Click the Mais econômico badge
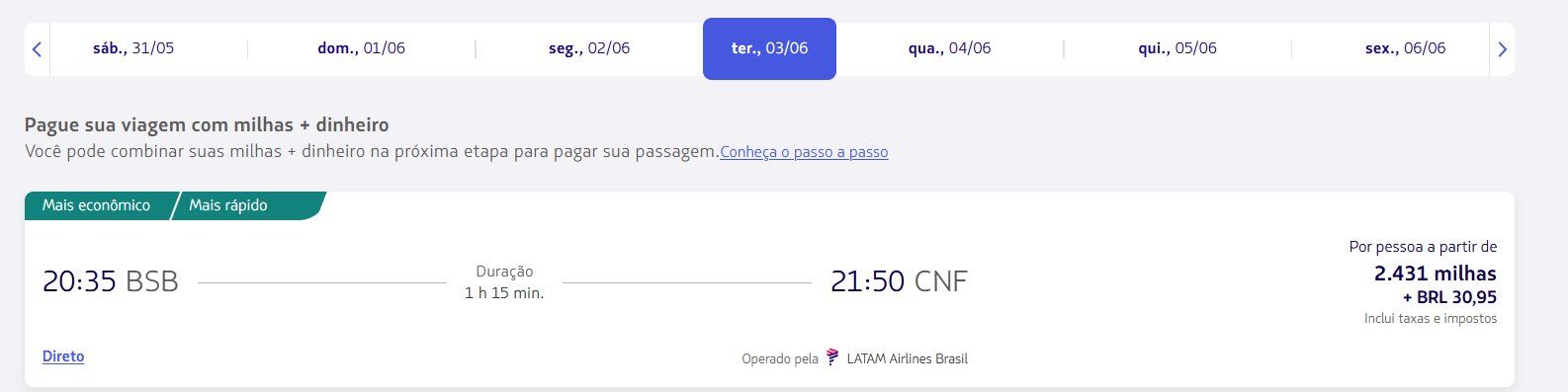Viewport: 1568px width, 392px height. click(96, 205)
